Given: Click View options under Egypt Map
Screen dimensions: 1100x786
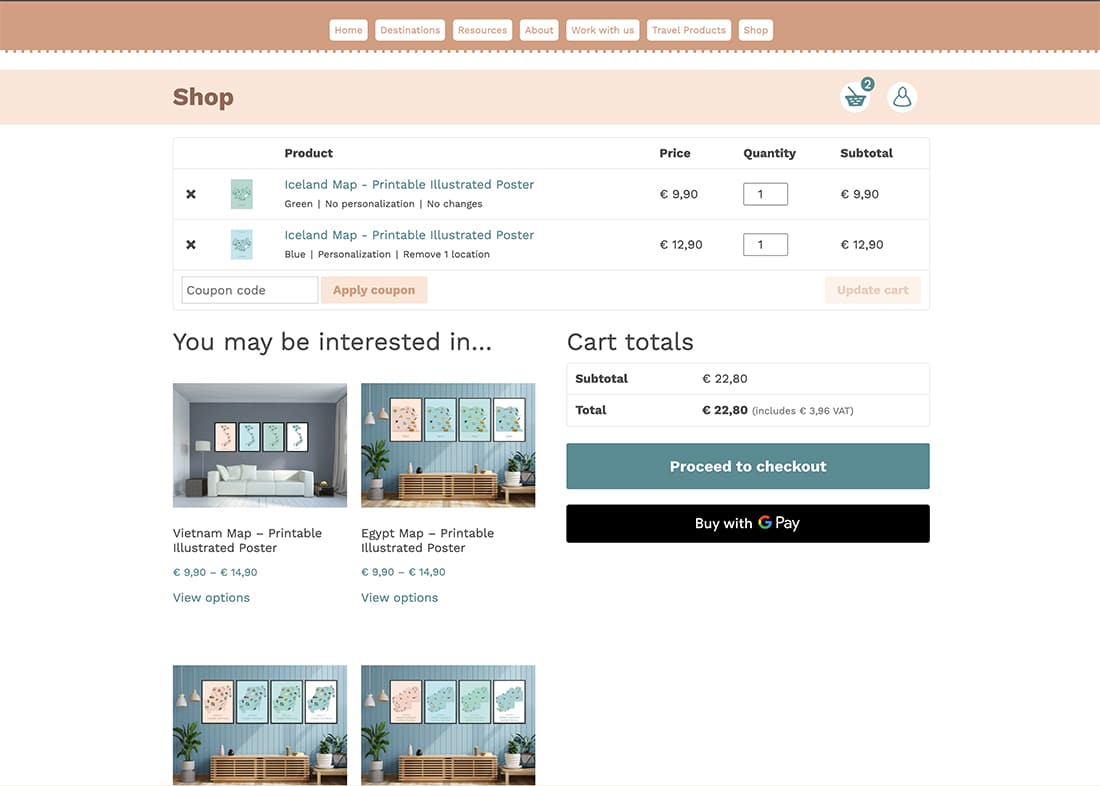Looking at the screenshot, I should (399, 597).
